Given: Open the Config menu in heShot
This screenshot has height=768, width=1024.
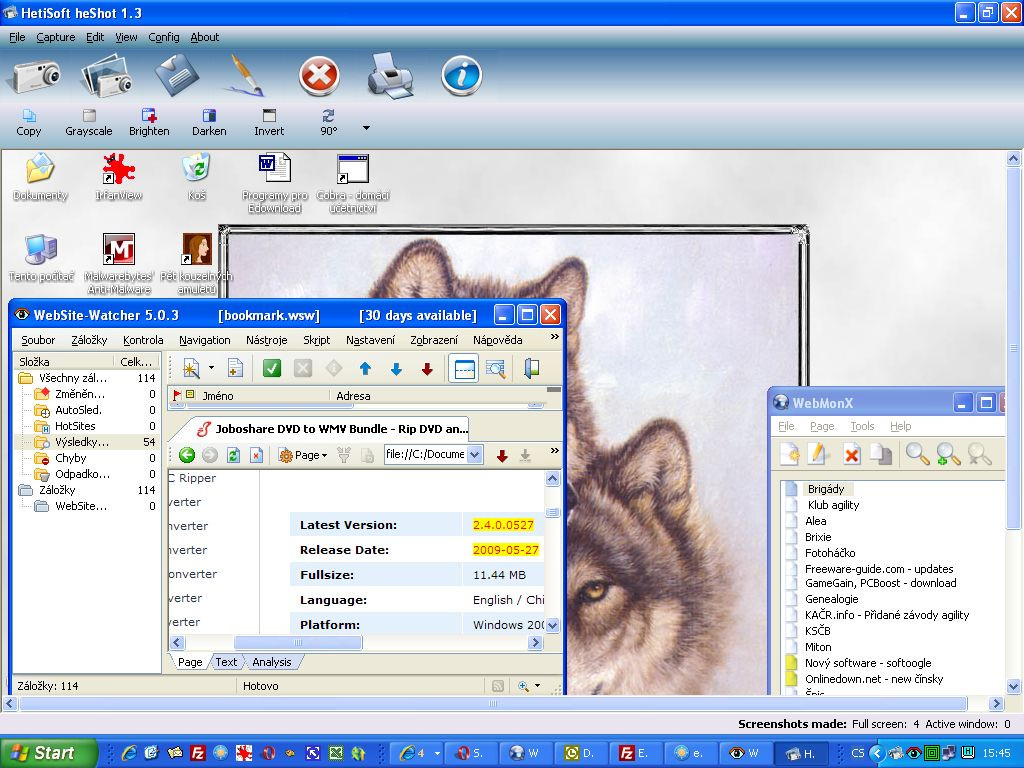Looking at the screenshot, I should [x=164, y=37].
